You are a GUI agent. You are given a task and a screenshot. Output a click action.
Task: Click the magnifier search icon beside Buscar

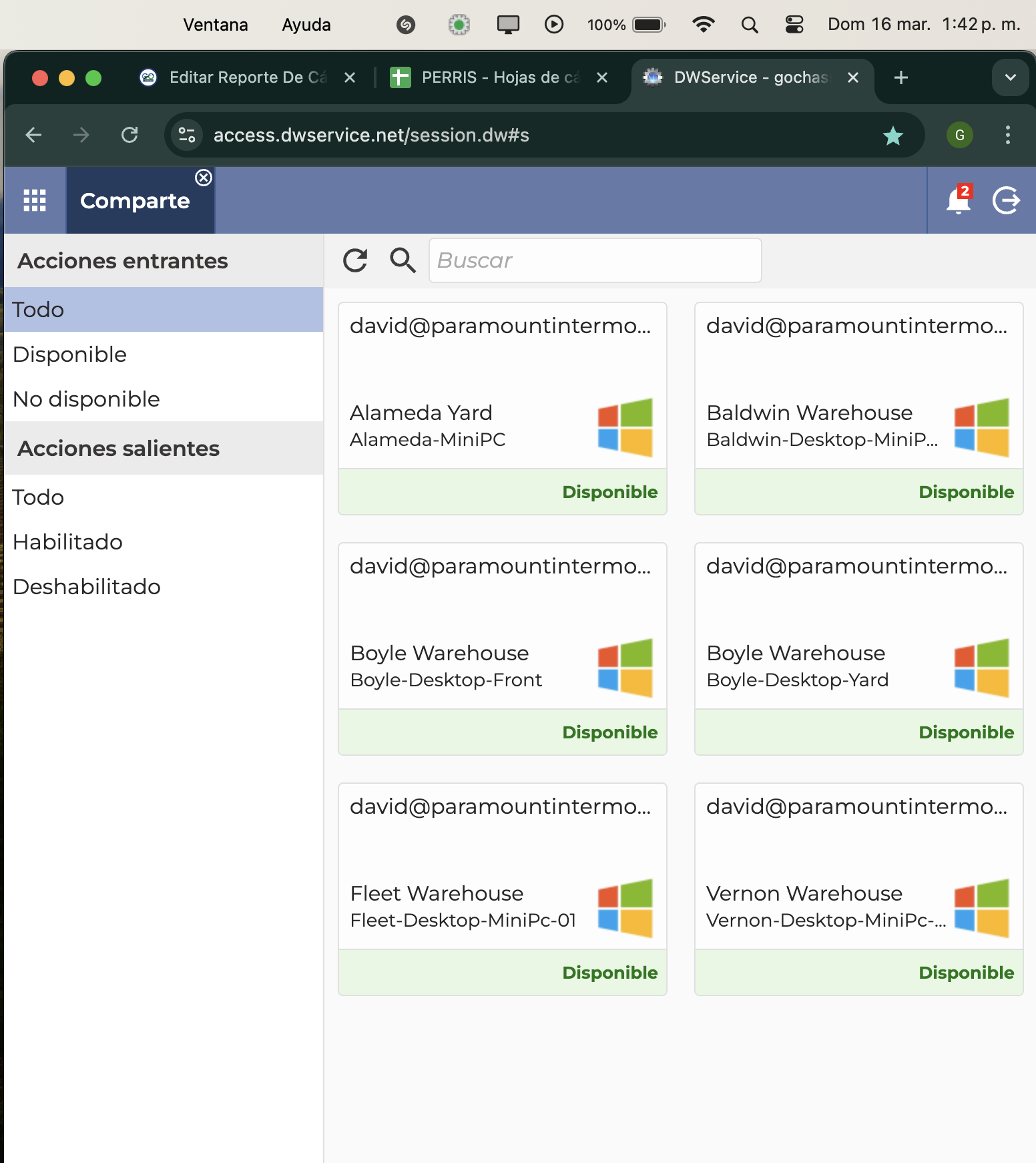[x=403, y=260]
